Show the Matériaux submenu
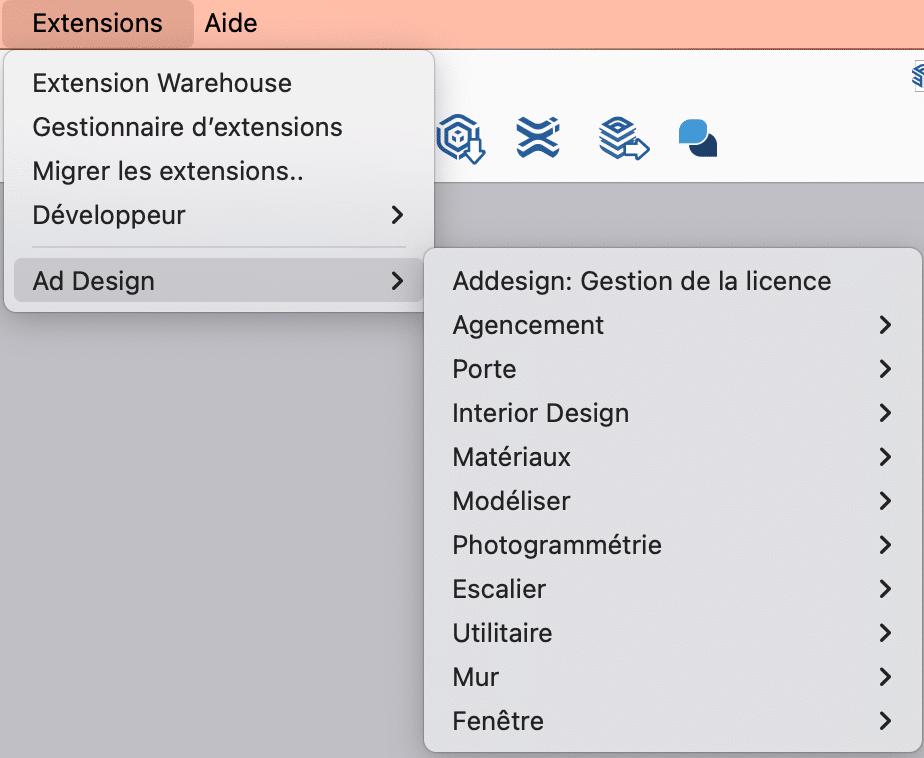The width and height of the screenshot is (924, 758). coord(512,457)
